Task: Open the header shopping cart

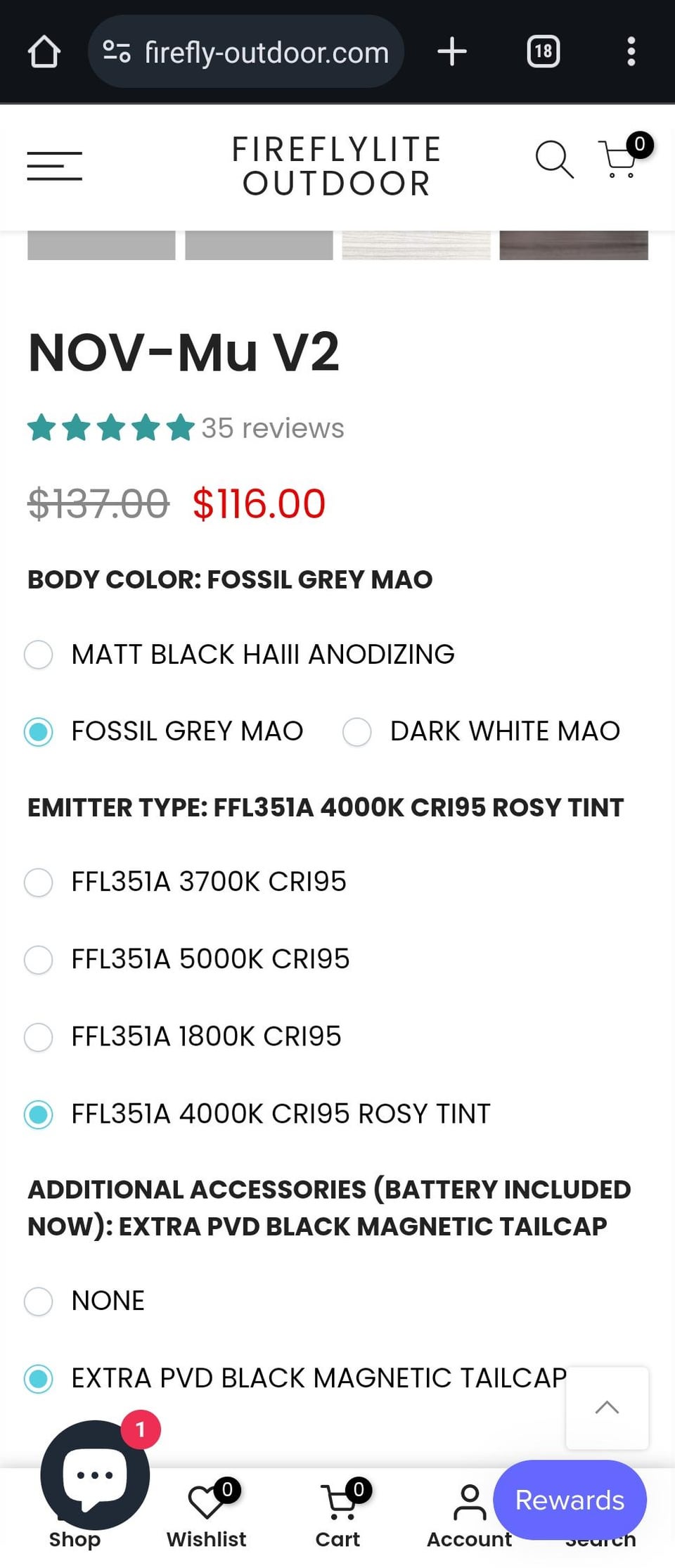Action: coord(620,159)
